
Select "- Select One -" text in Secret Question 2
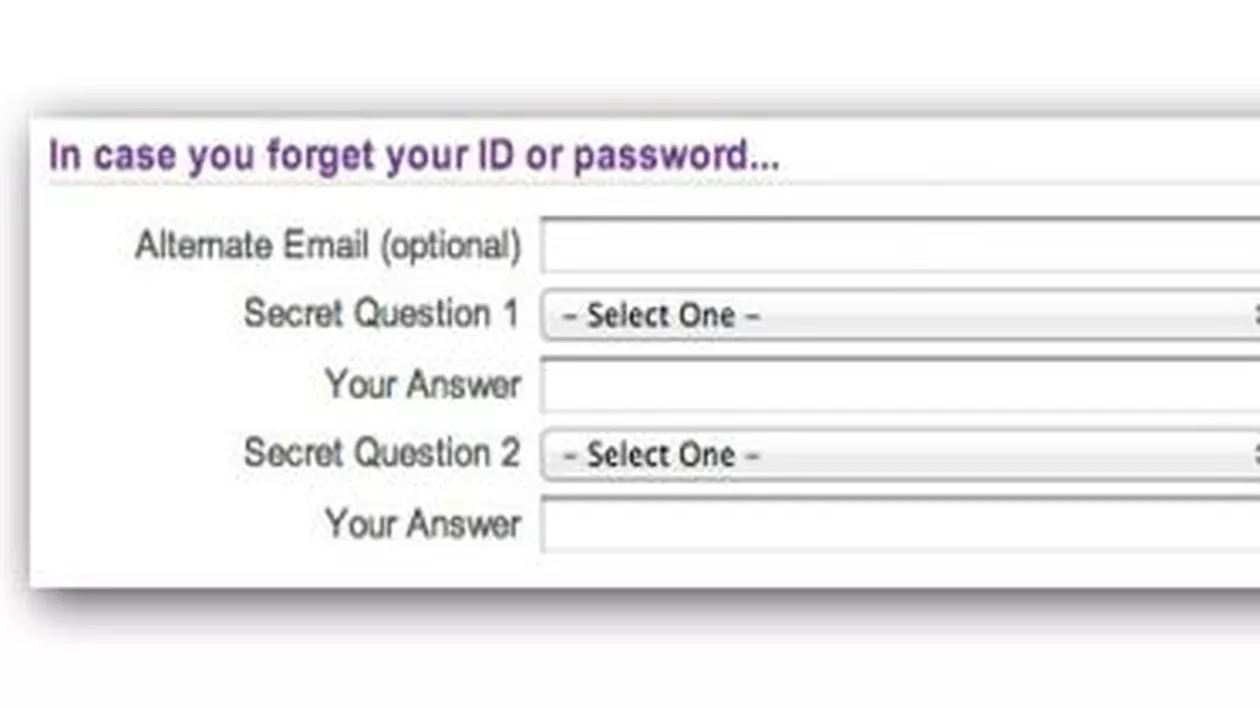click(661, 455)
